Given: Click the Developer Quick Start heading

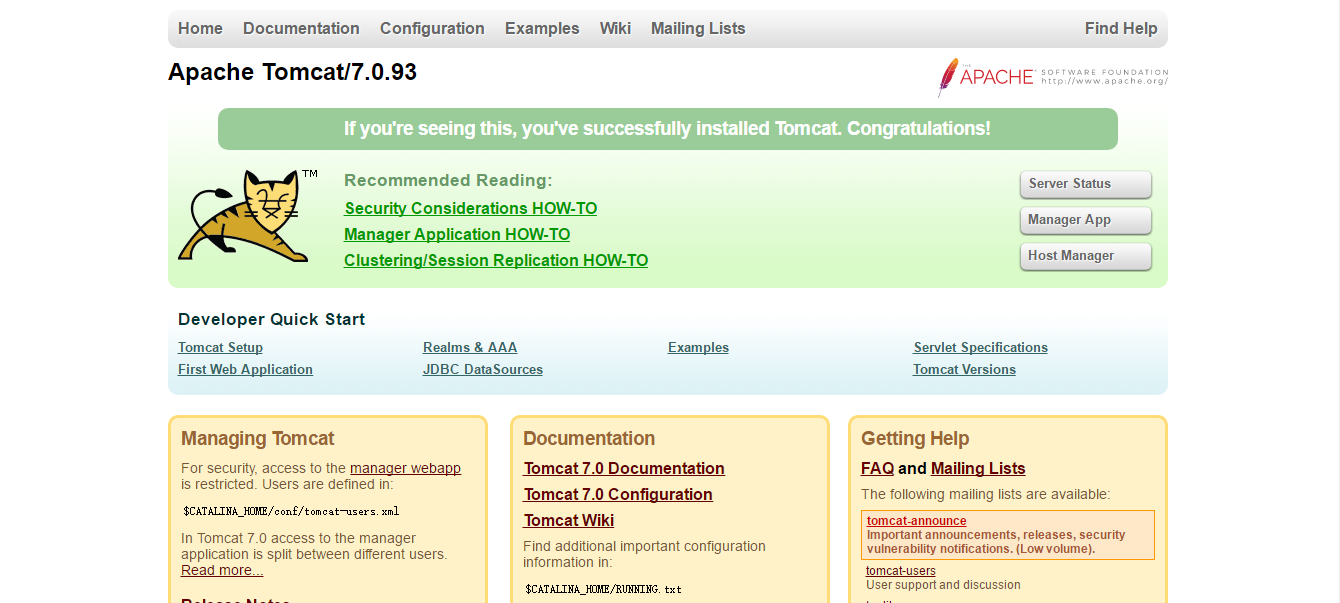Looking at the screenshot, I should 271,319.
